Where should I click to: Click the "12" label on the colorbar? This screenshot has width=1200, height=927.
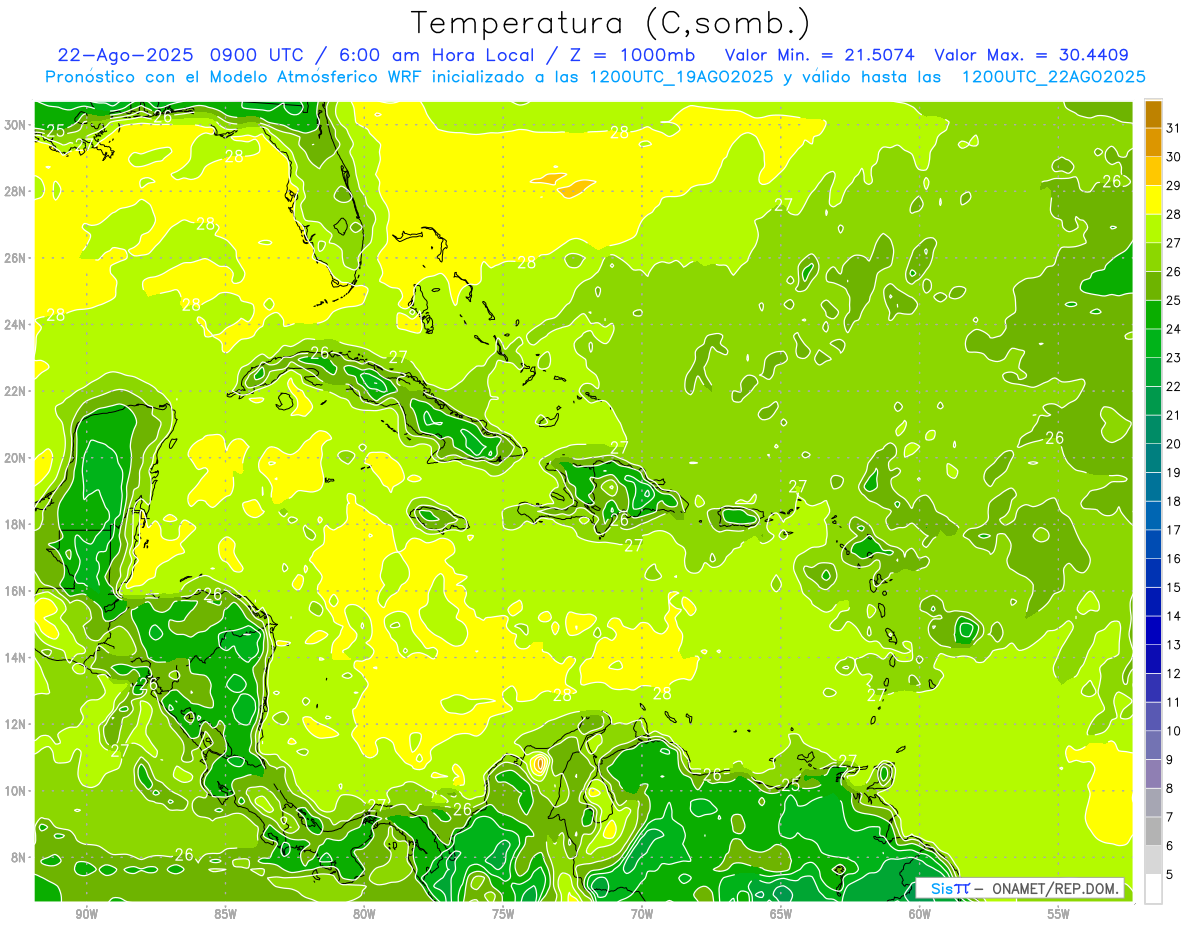[1174, 673]
